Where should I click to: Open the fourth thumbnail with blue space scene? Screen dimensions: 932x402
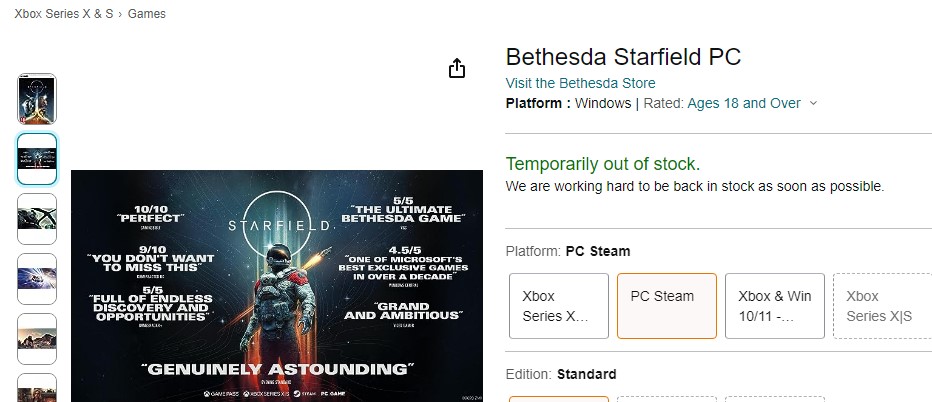pos(37,279)
